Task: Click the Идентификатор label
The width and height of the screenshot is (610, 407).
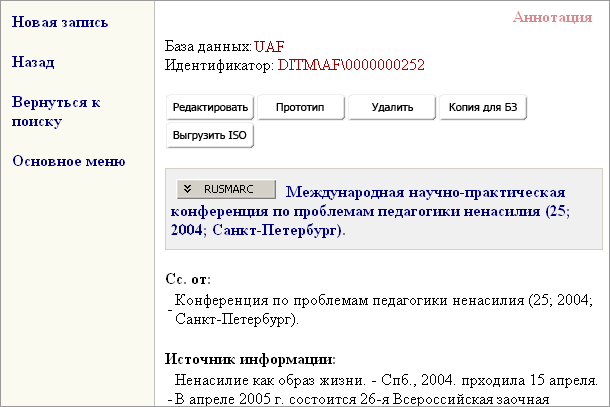Action: [x=218, y=65]
